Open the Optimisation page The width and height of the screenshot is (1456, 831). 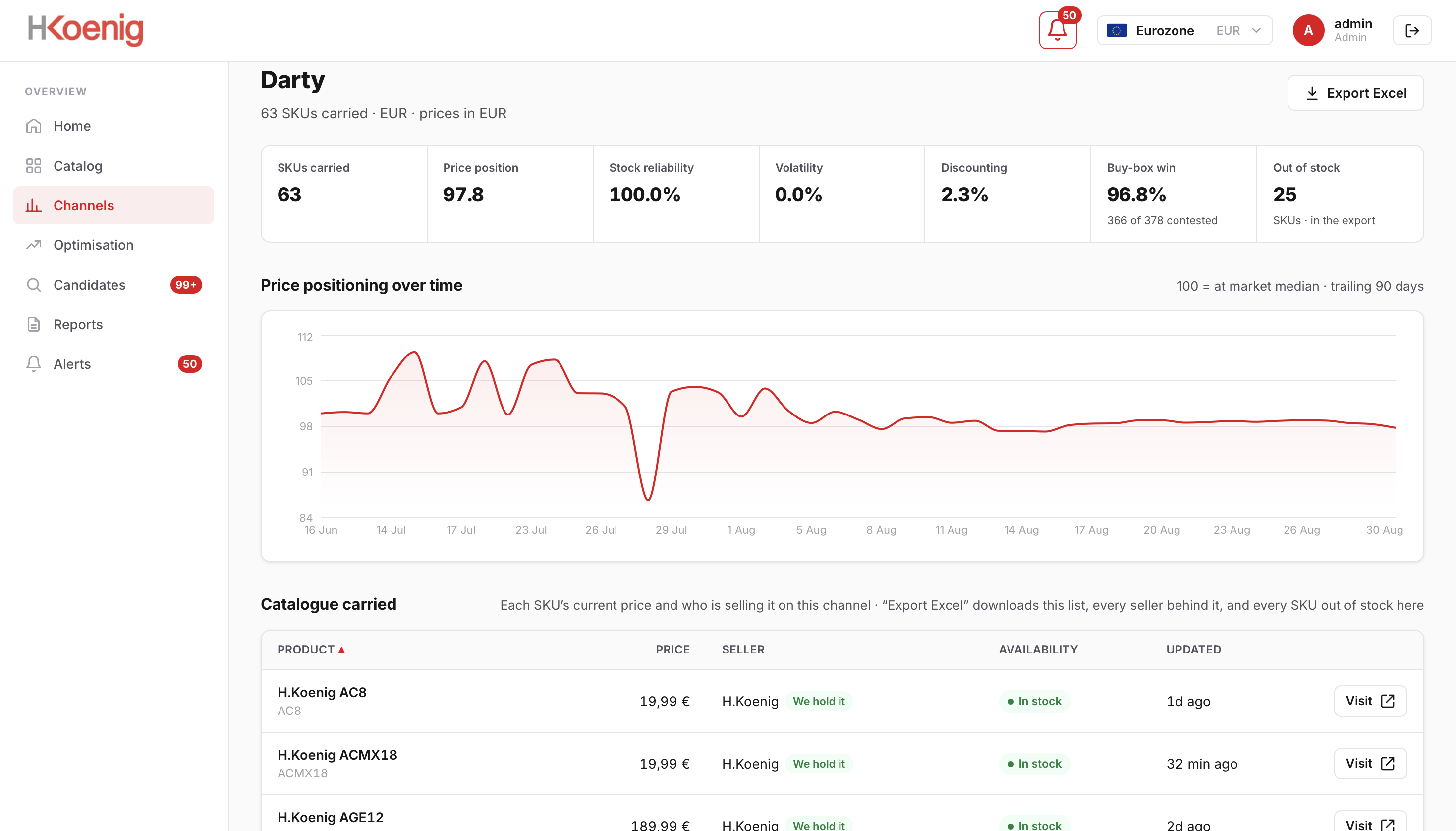click(x=113, y=245)
